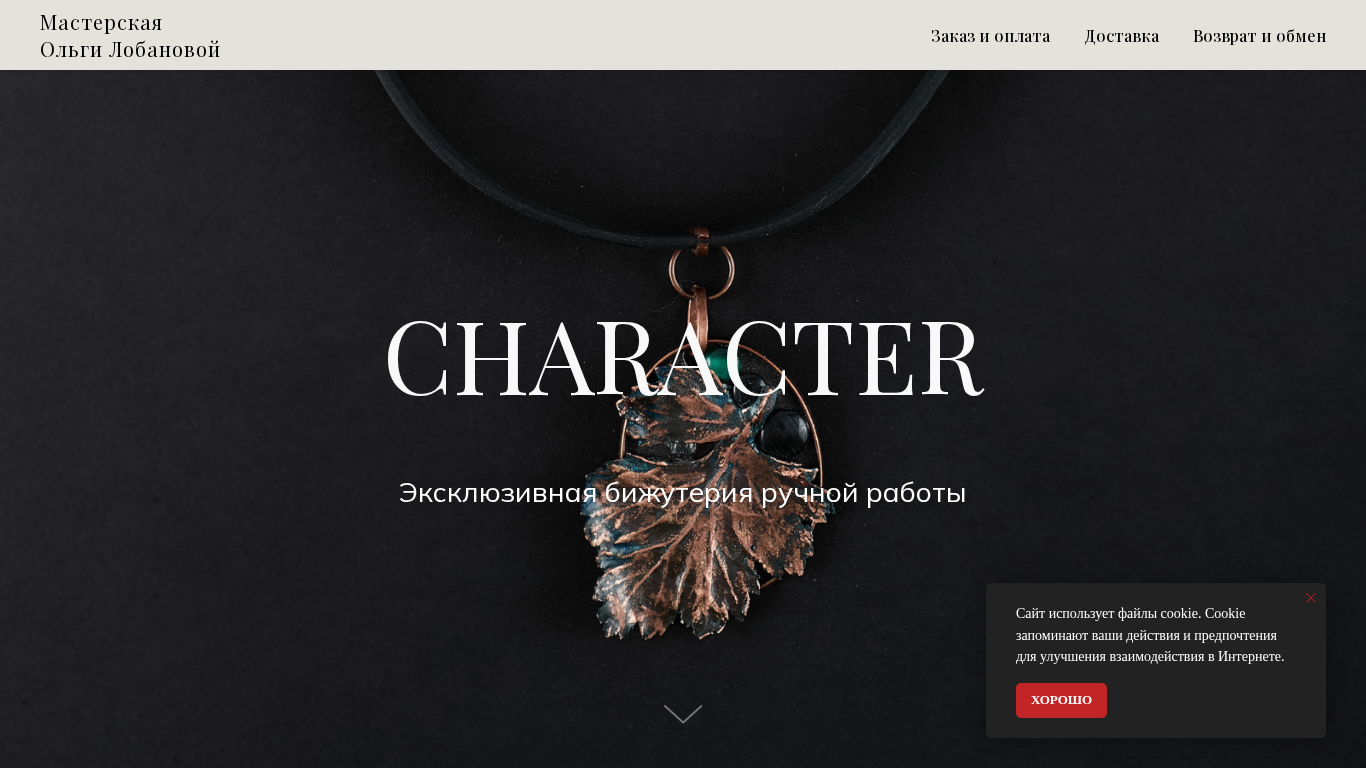Click the scroll-down chevron arrow
This screenshot has height=768, width=1366.
pyautogui.click(x=683, y=714)
